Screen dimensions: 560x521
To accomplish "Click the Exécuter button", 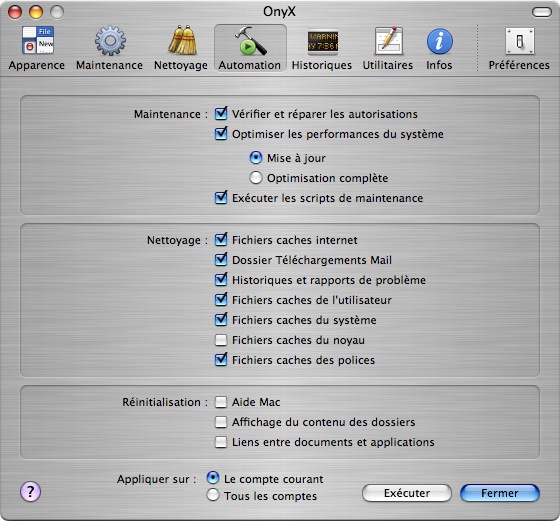I will [x=407, y=493].
